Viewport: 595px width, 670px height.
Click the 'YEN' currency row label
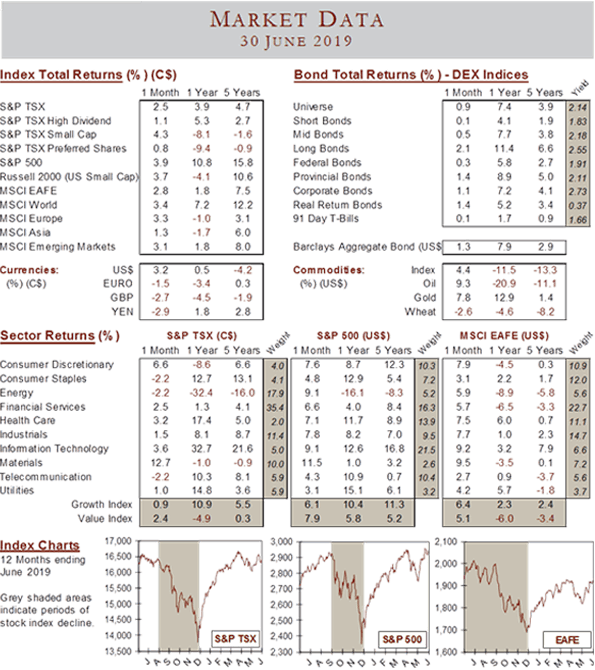coord(123,312)
